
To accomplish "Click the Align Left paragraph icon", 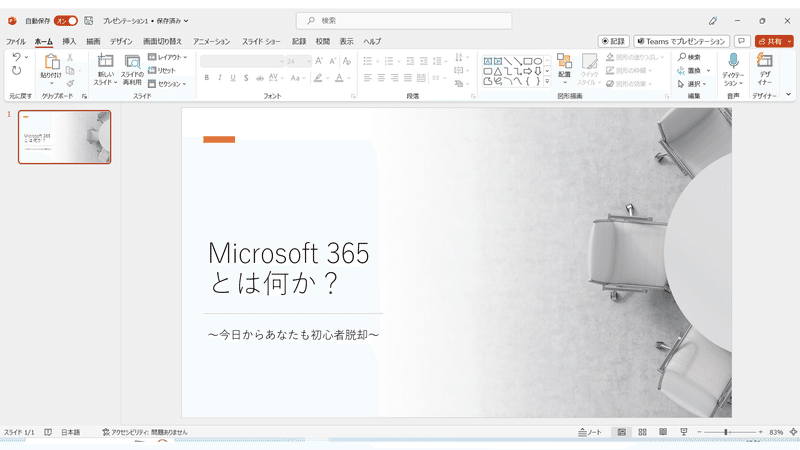I will pos(368,78).
